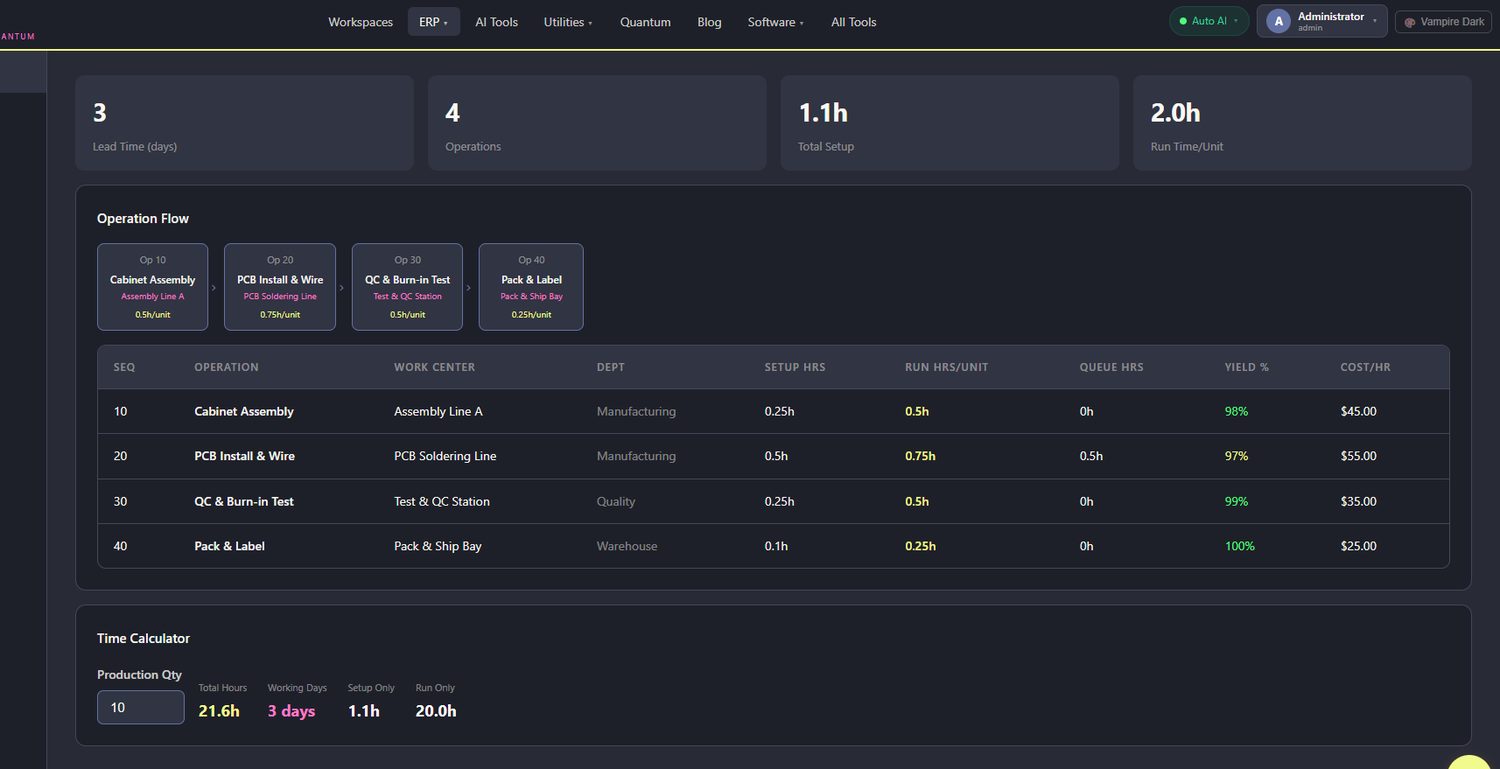Click the 0.75h run hours value in the table
The width and height of the screenshot is (1500, 769).
pyautogui.click(x=920, y=456)
